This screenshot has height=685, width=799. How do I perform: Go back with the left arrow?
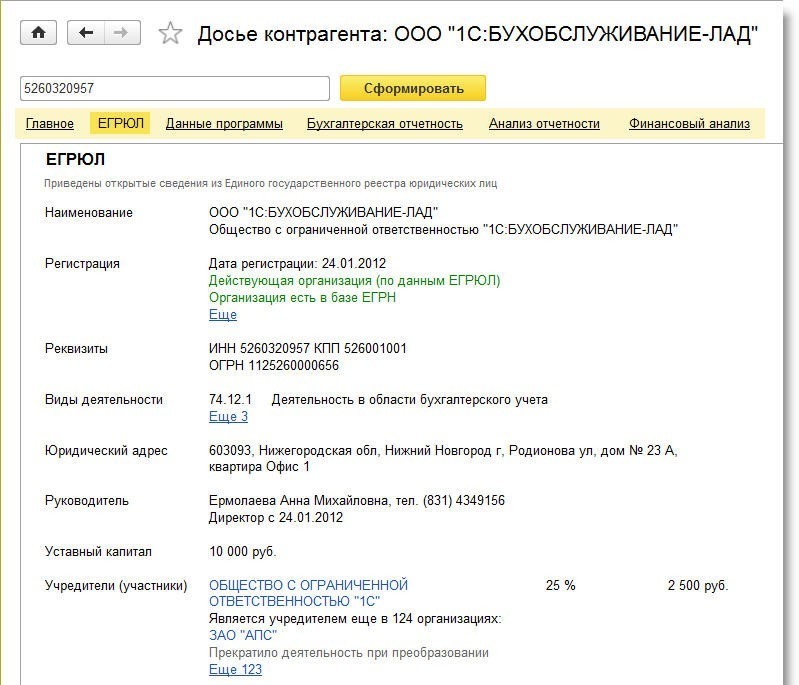pyautogui.click(x=86, y=33)
